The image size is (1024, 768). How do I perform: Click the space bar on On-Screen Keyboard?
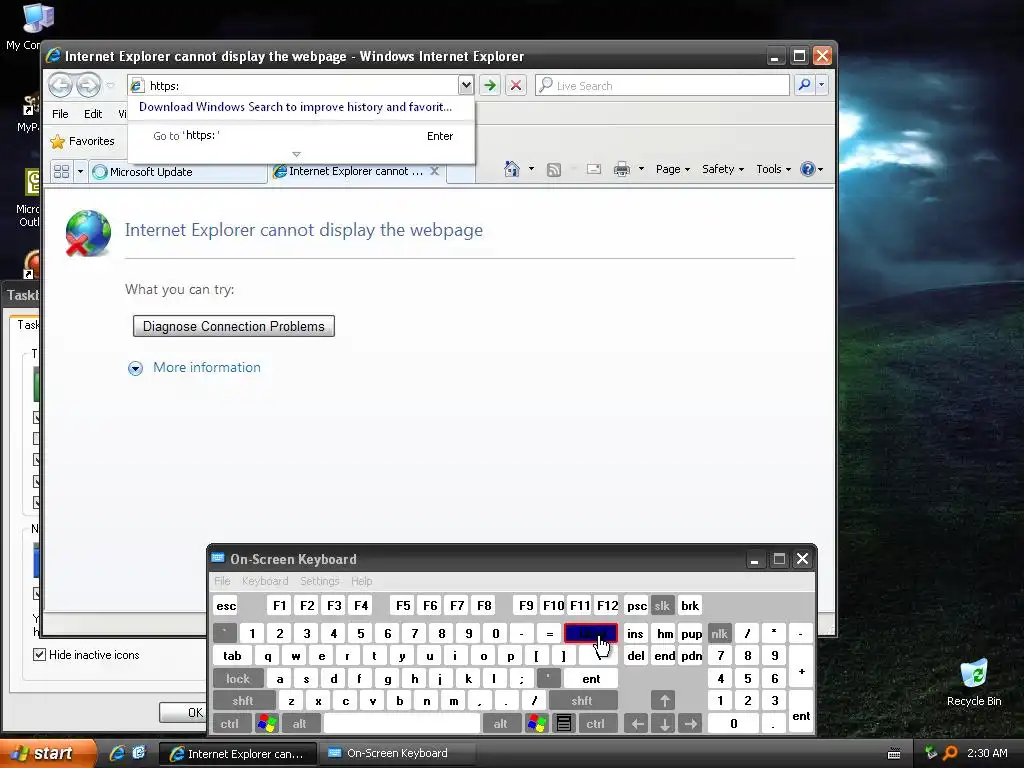tap(402, 724)
